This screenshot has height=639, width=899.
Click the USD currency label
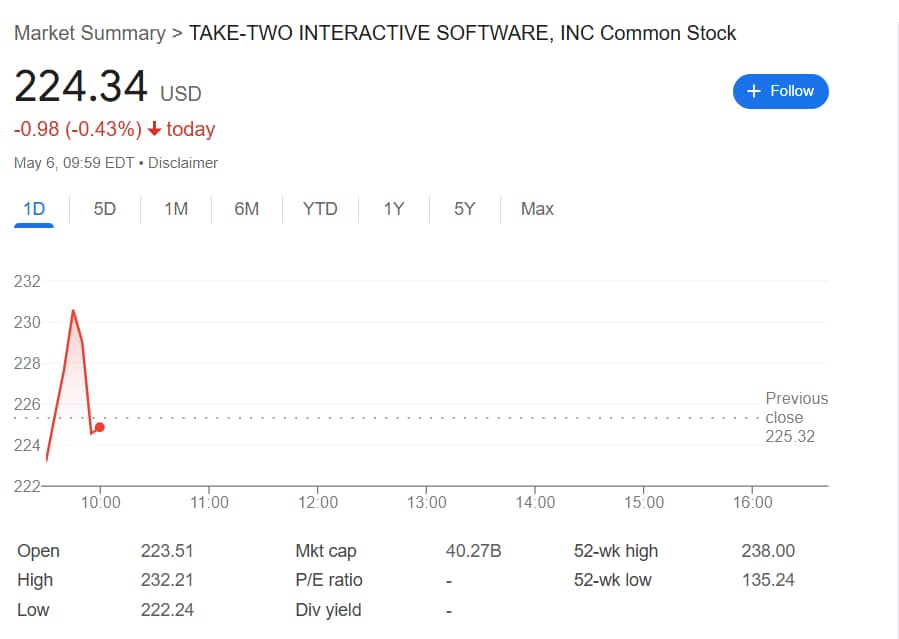[181, 93]
